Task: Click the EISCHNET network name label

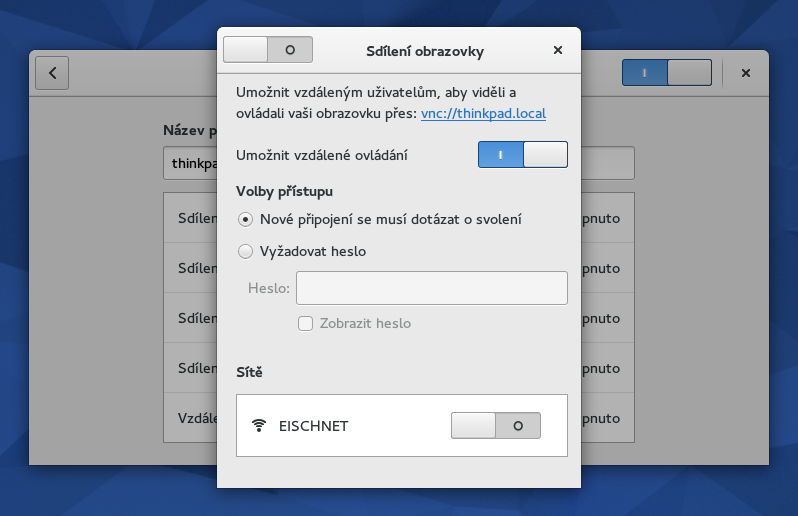Action: (x=314, y=426)
